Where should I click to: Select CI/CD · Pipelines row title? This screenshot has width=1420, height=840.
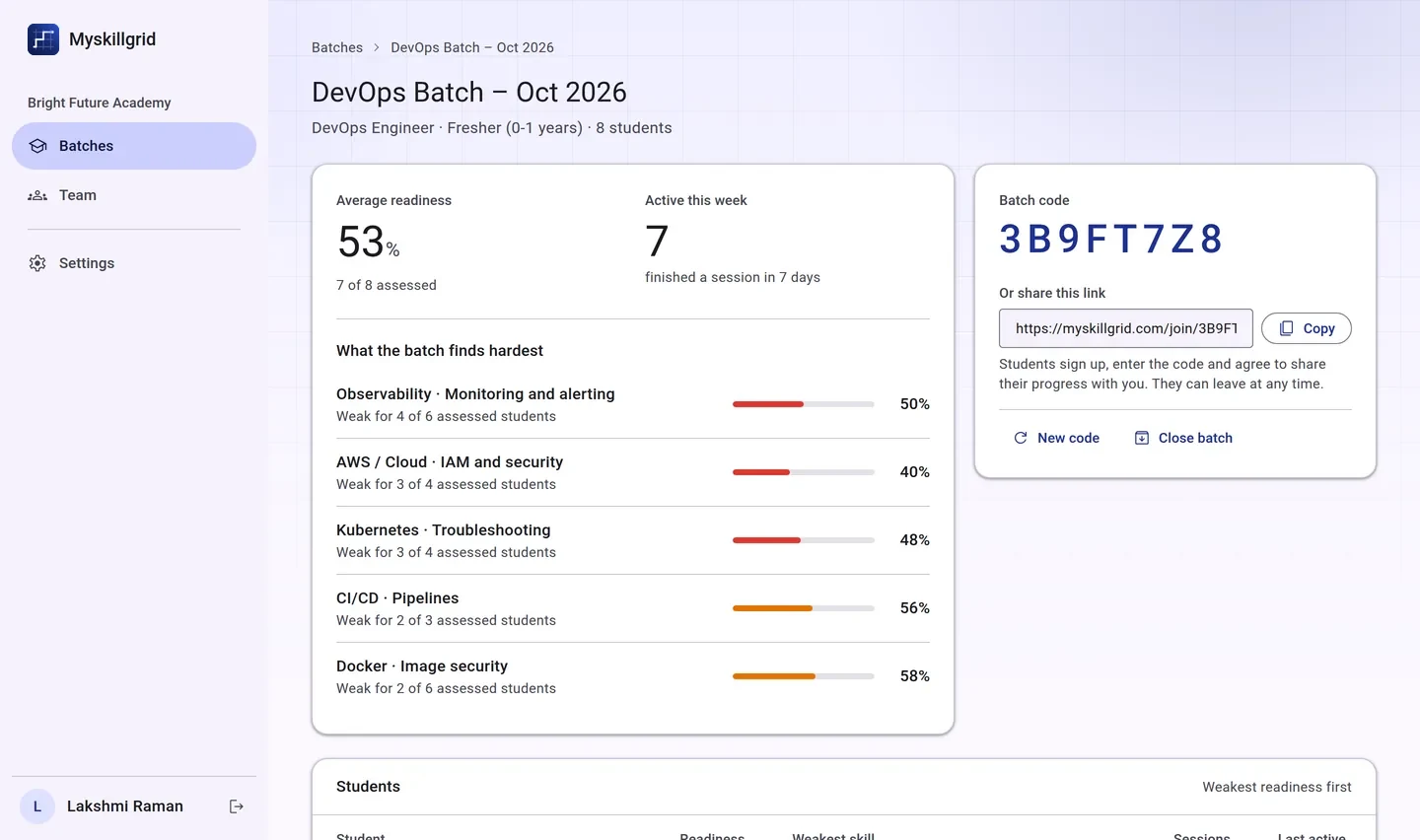[397, 598]
